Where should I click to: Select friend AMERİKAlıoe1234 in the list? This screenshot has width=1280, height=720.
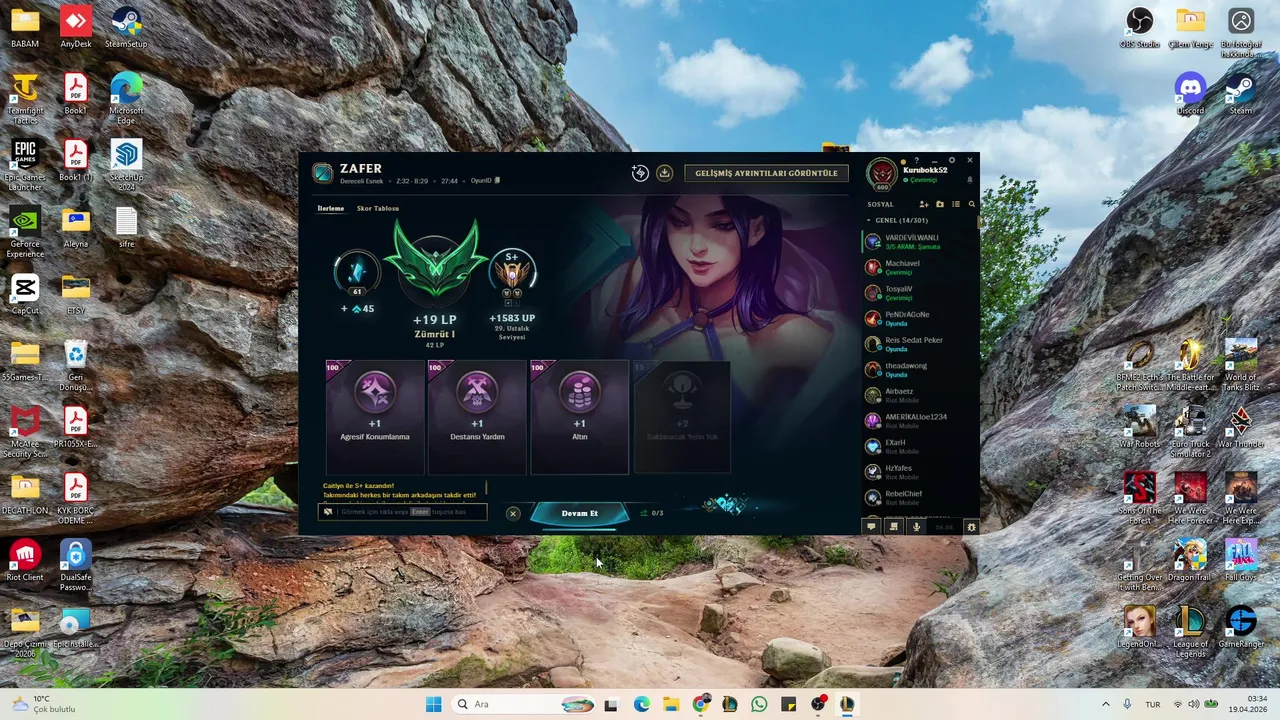920,421
